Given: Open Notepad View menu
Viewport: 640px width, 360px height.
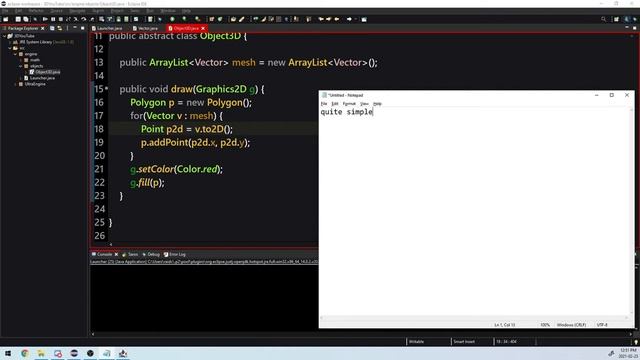Looking at the screenshot, I should [364, 104].
